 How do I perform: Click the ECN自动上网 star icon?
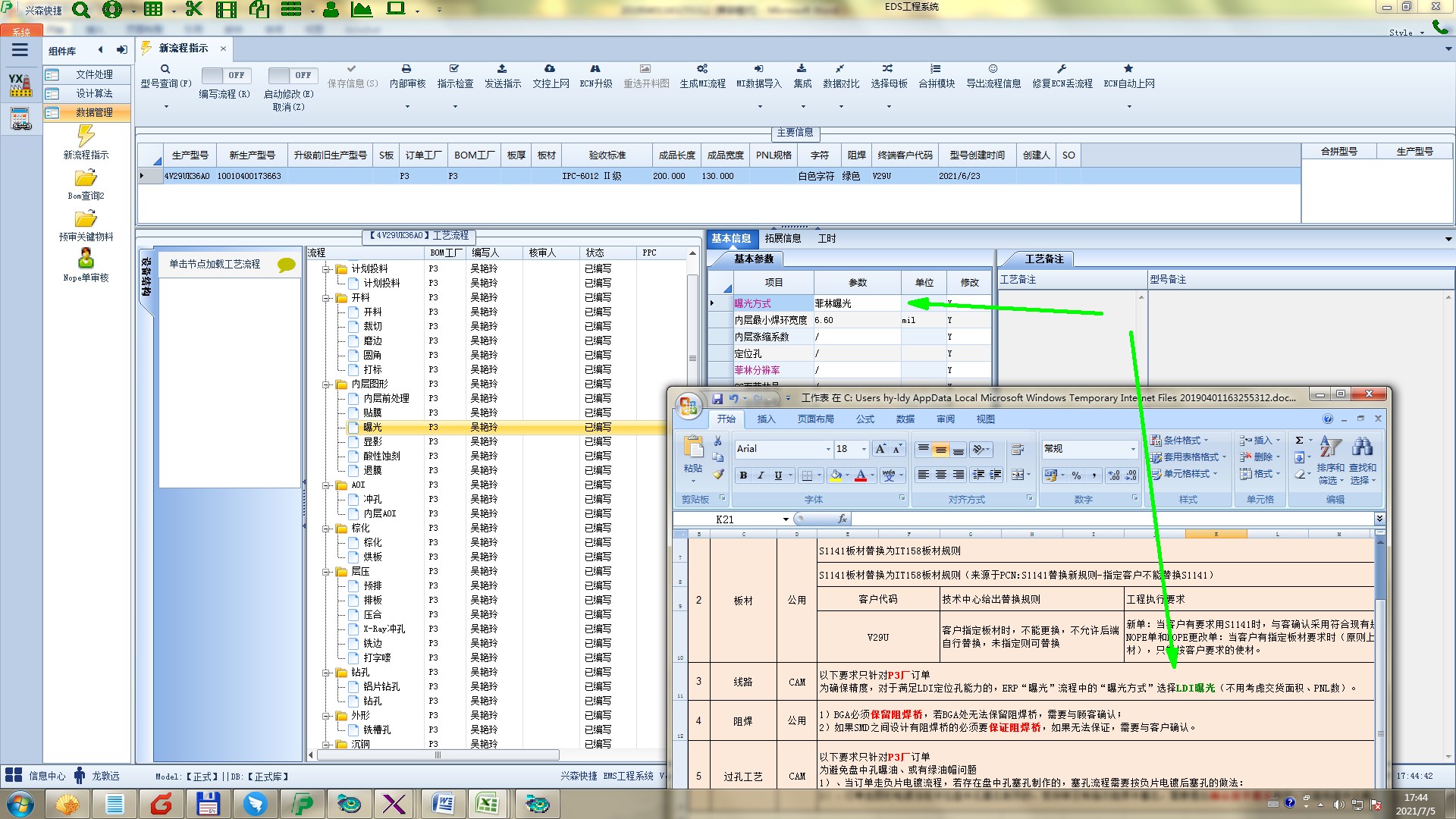(x=1128, y=69)
